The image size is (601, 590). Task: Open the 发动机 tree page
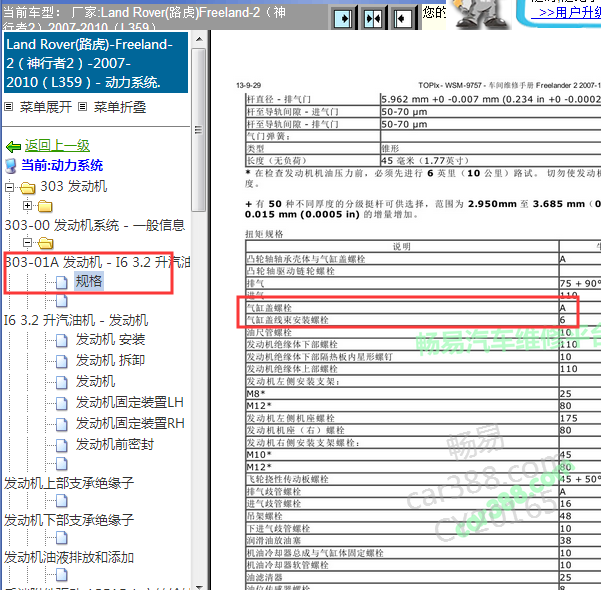pos(95,381)
